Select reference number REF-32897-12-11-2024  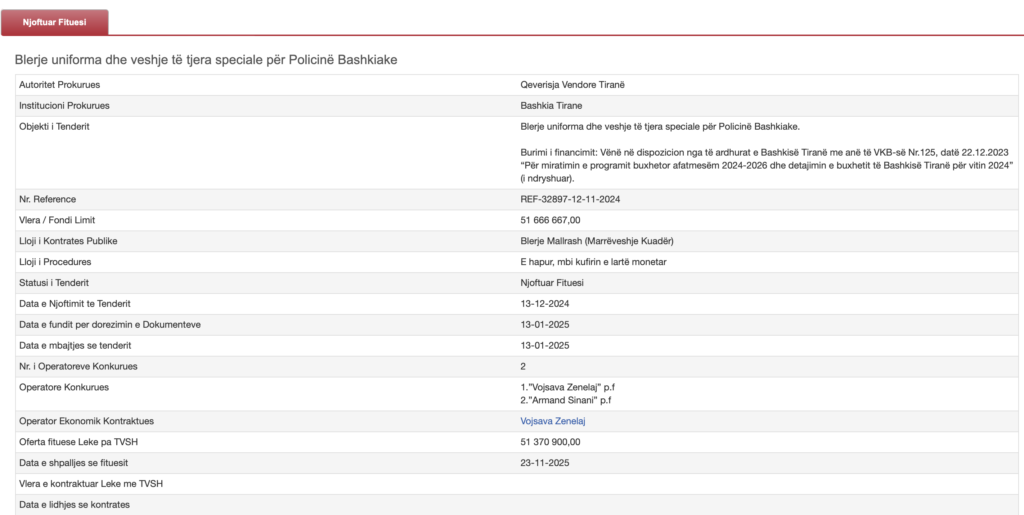coord(570,199)
